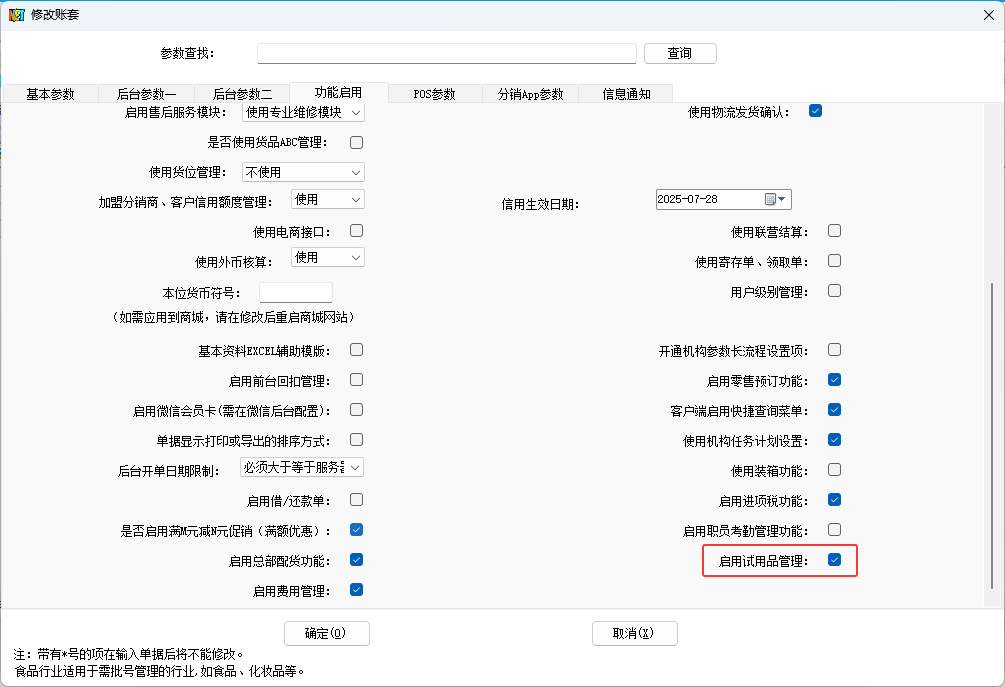Close the 修改账套 dialog
This screenshot has width=1005, height=687.
tap(989, 15)
